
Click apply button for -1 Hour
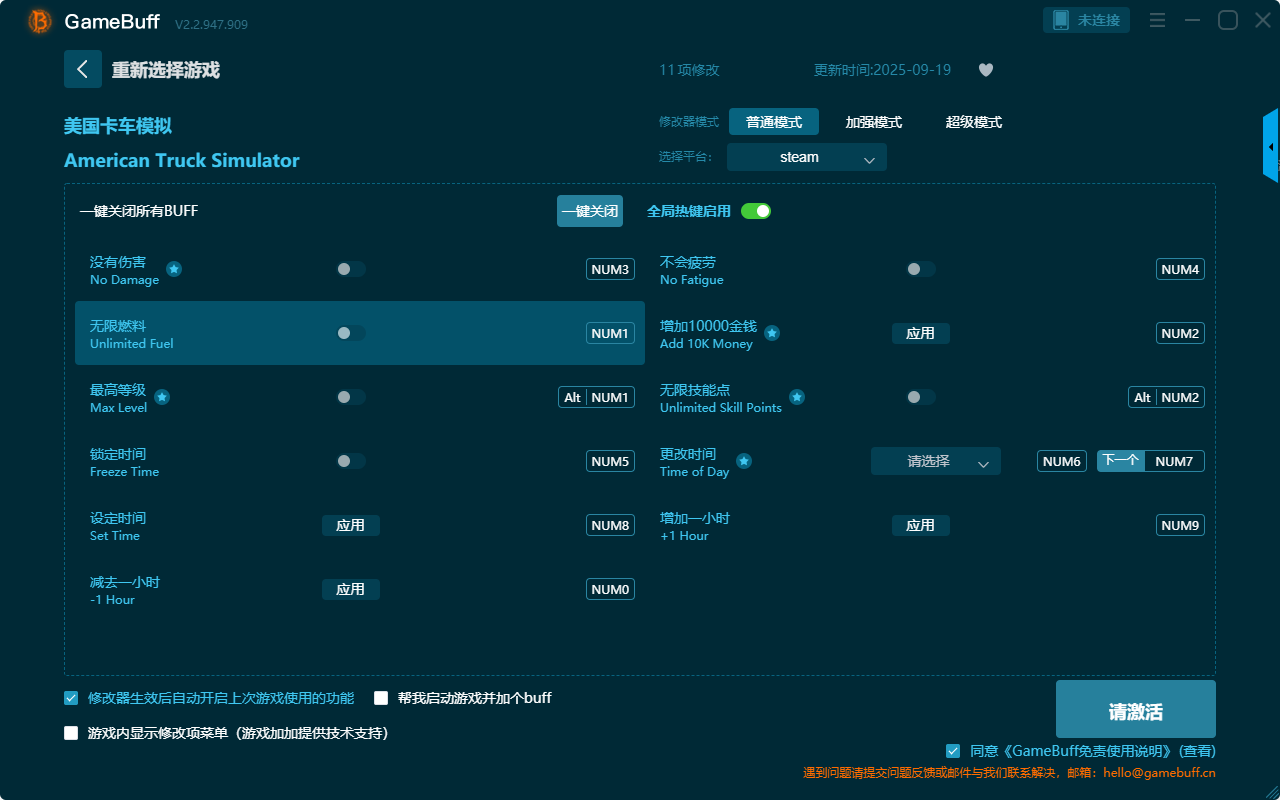pyautogui.click(x=351, y=589)
